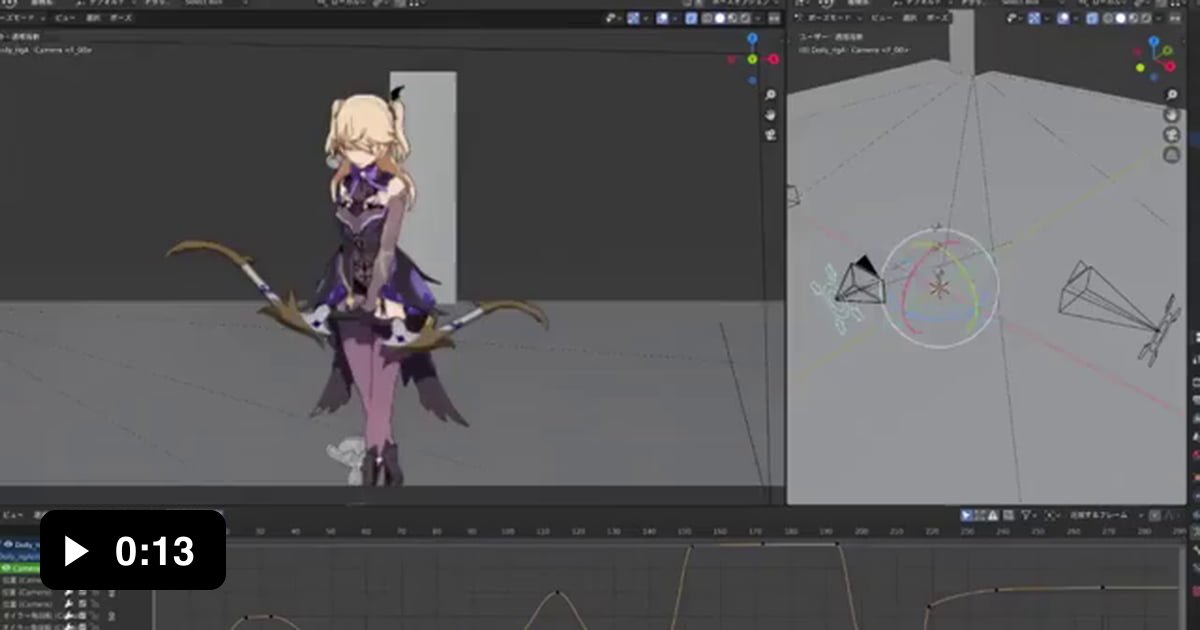Click the zoom magnifier icon on the right viewport

tap(1172, 95)
